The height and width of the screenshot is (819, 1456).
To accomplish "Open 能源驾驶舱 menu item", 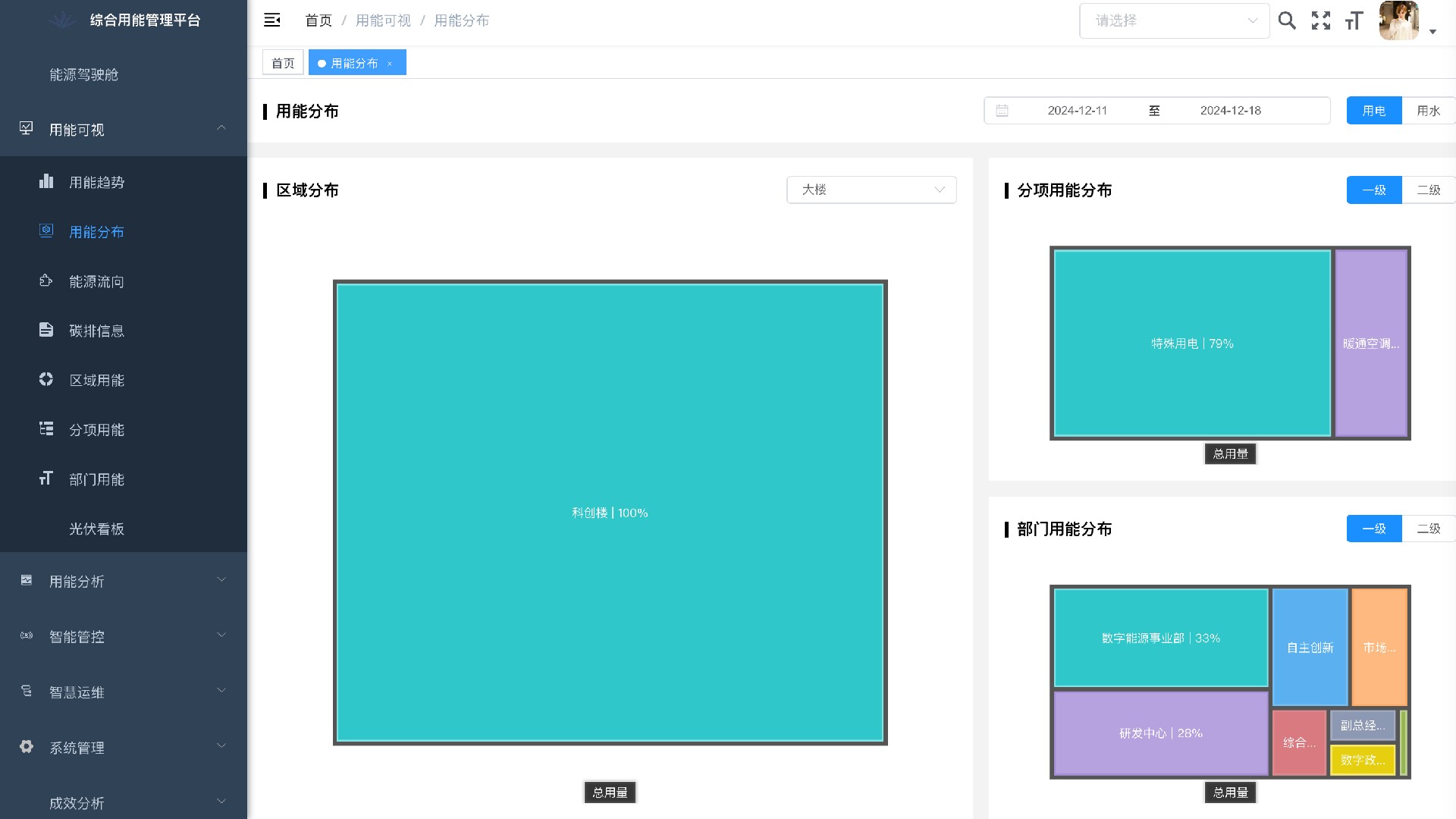I will tap(84, 74).
